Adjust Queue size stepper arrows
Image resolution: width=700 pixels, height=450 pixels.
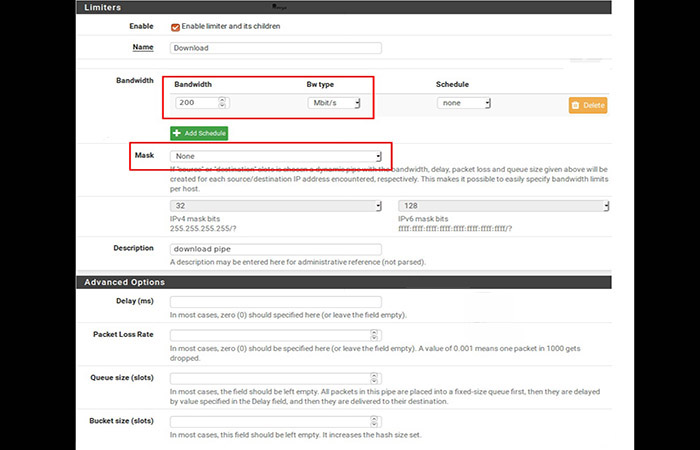click(374, 378)
